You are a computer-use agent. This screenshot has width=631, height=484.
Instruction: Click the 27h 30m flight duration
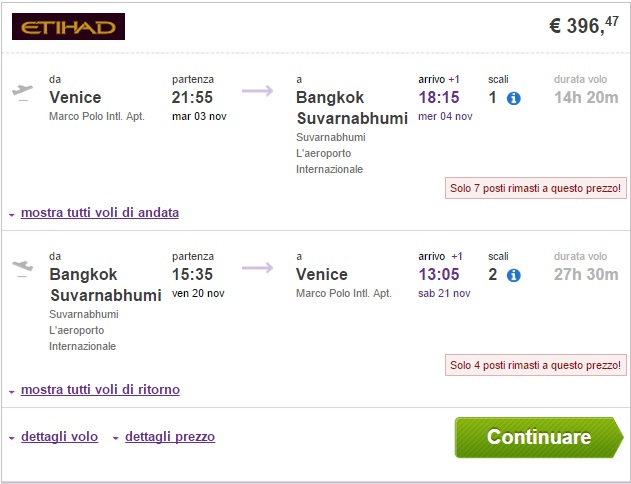585,273
